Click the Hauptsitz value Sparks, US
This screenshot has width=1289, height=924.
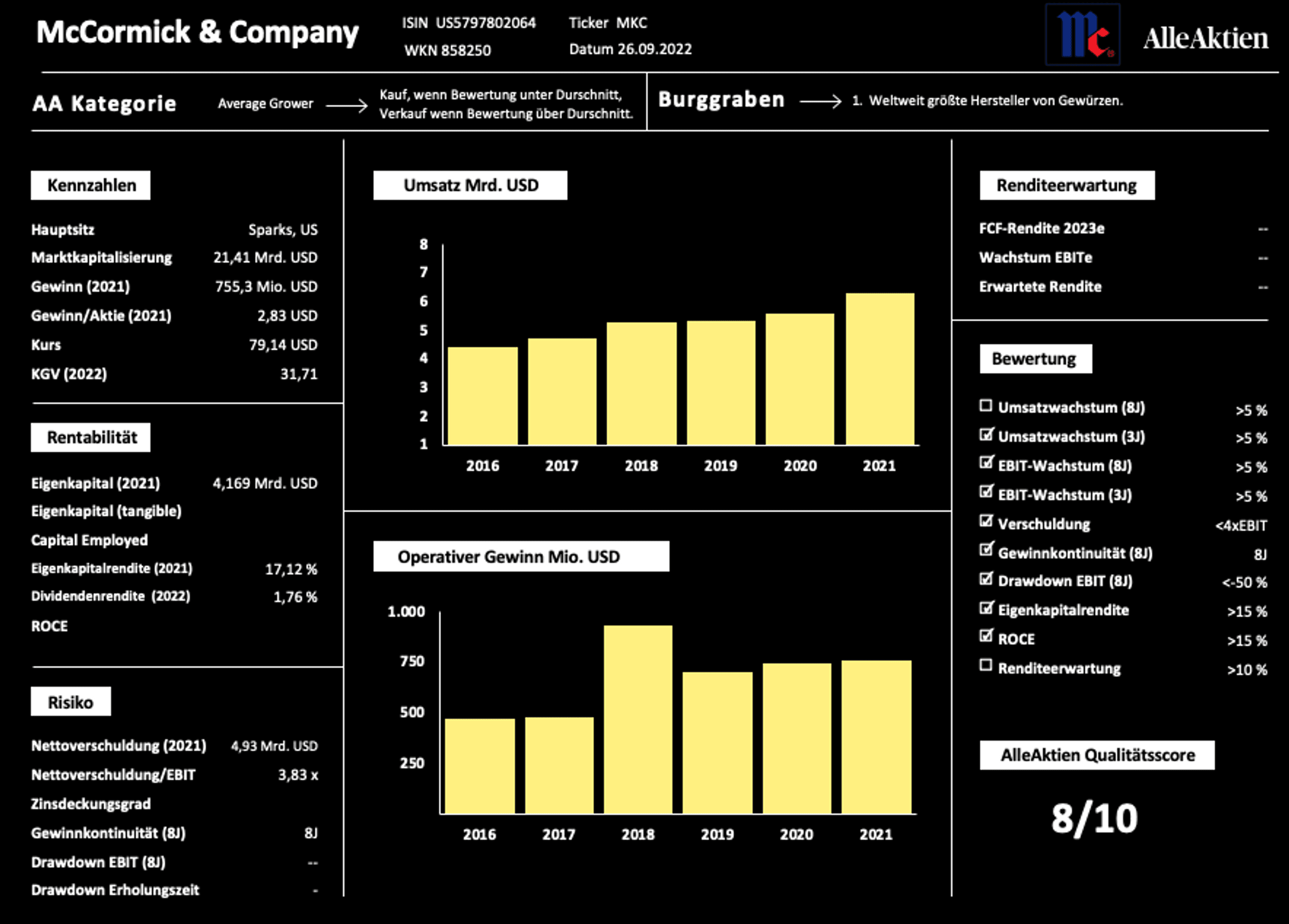pyautogui.click(x=283, y=229)
